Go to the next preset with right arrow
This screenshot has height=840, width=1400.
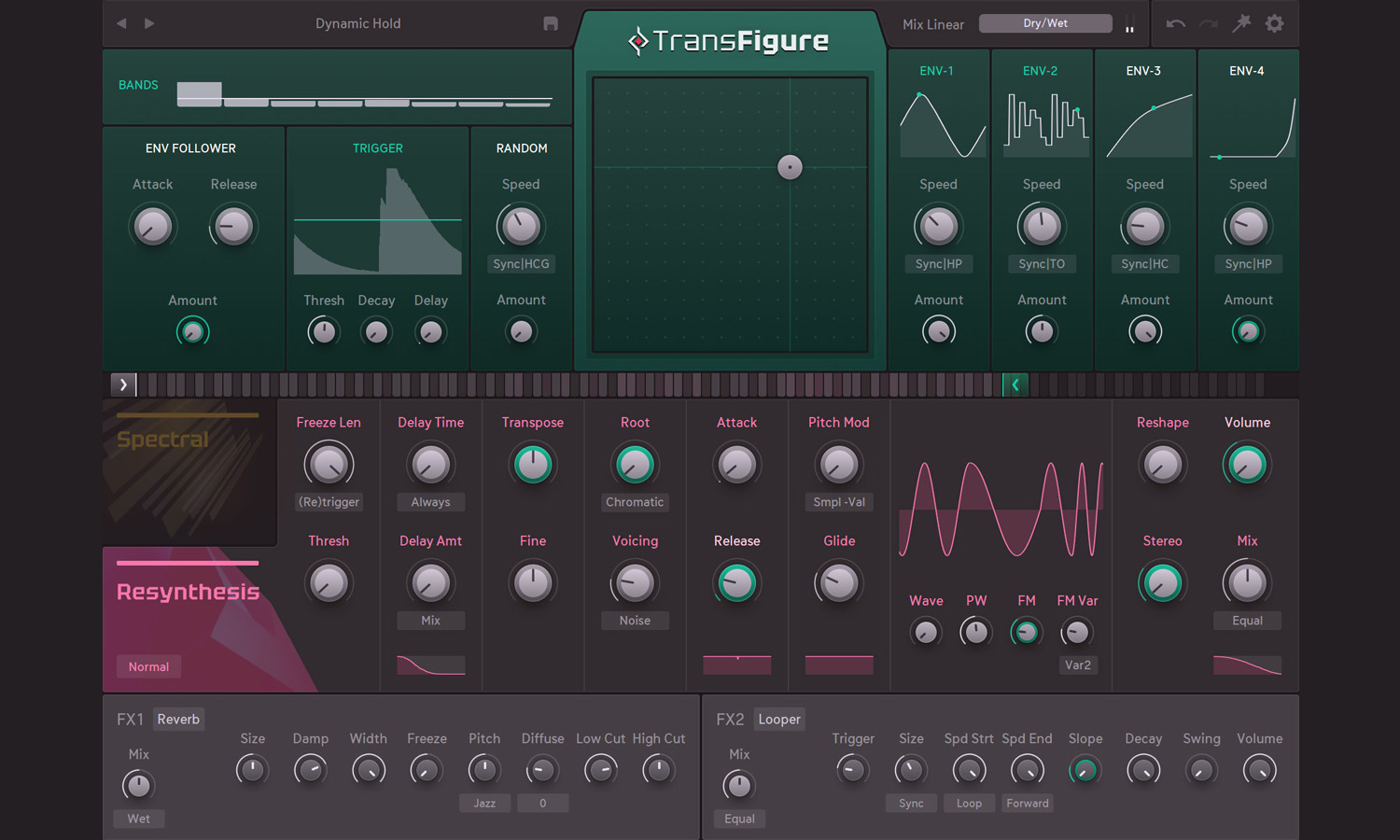pos(149,23)
